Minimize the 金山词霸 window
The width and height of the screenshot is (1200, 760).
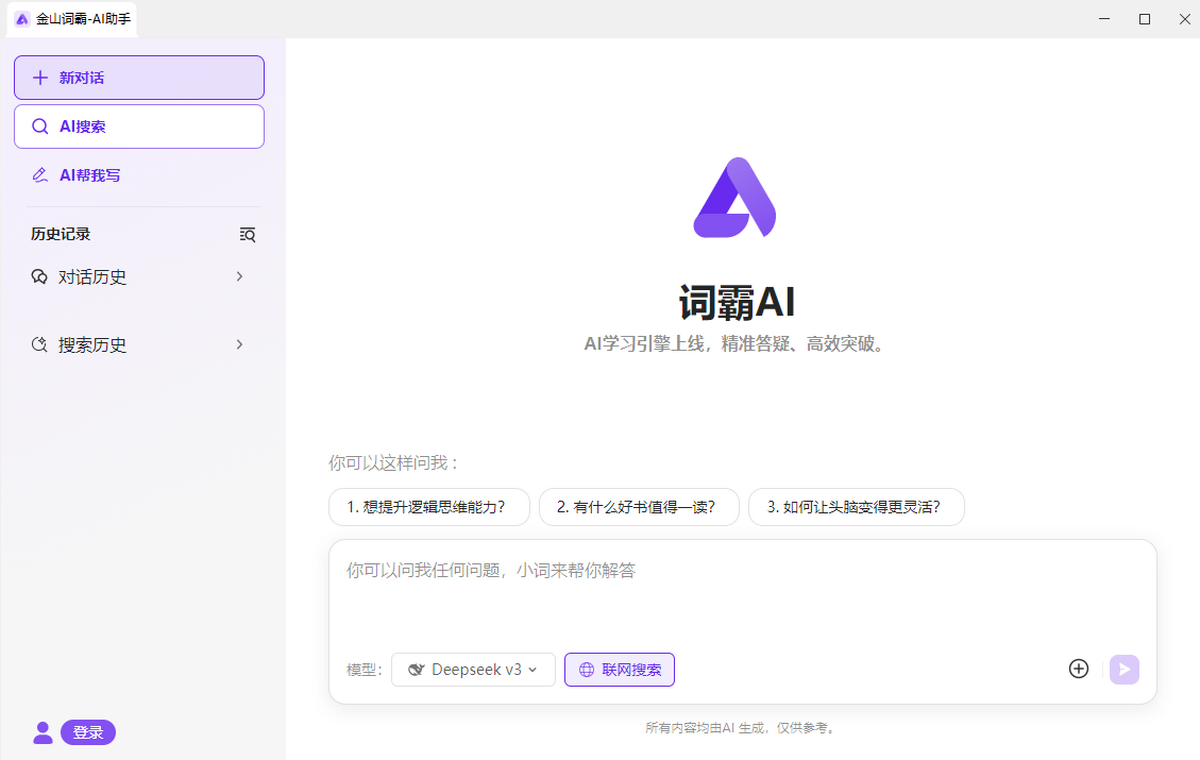[x=1103, y=19]
